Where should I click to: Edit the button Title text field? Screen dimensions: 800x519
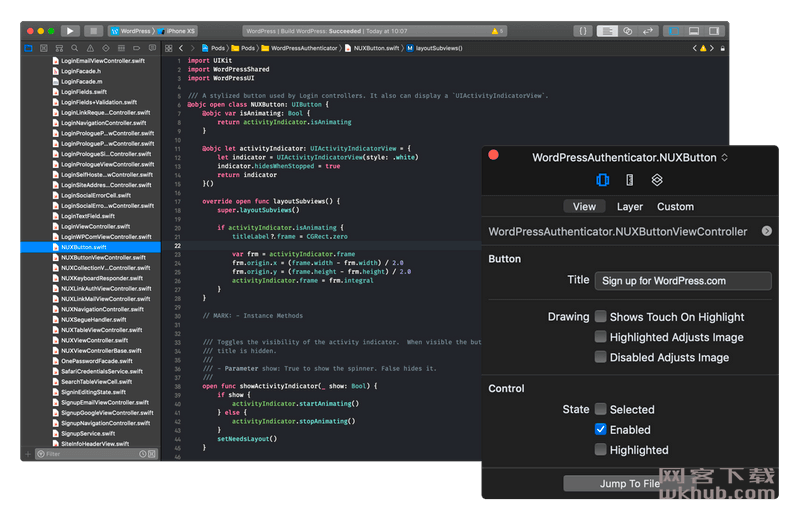(x=683, y=281)
